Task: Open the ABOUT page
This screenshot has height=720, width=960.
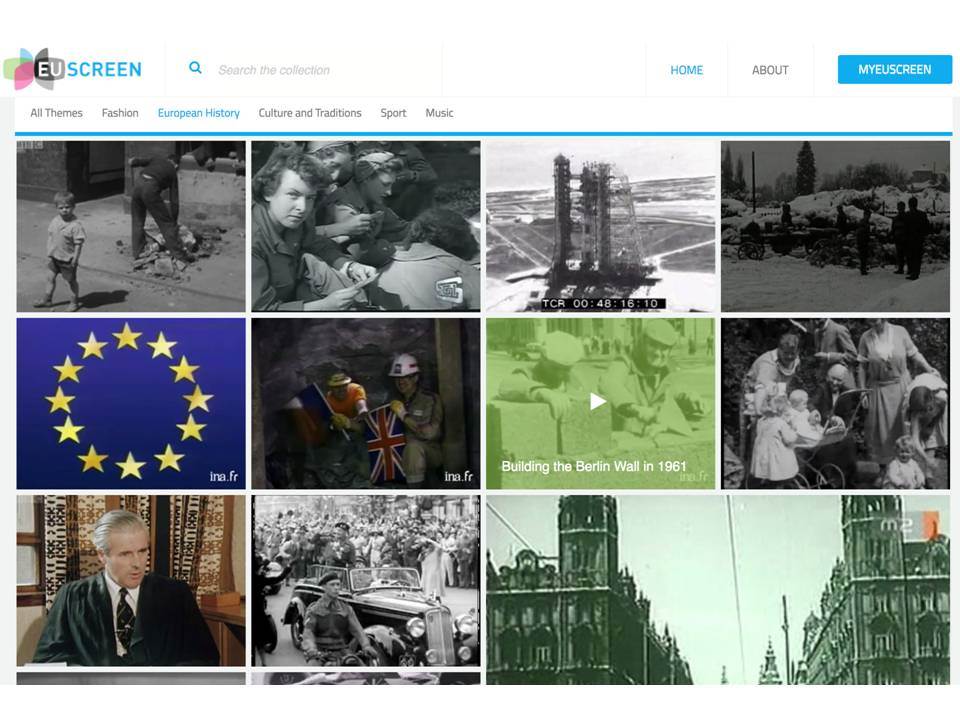Action: pos(770,70)
